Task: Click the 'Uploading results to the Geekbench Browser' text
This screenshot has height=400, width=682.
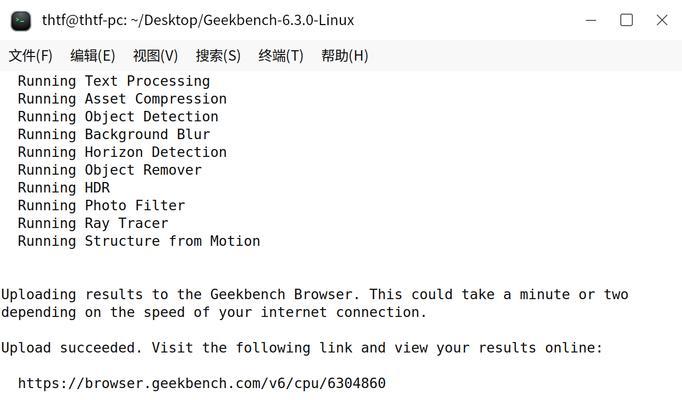Action: click(180, 294)
